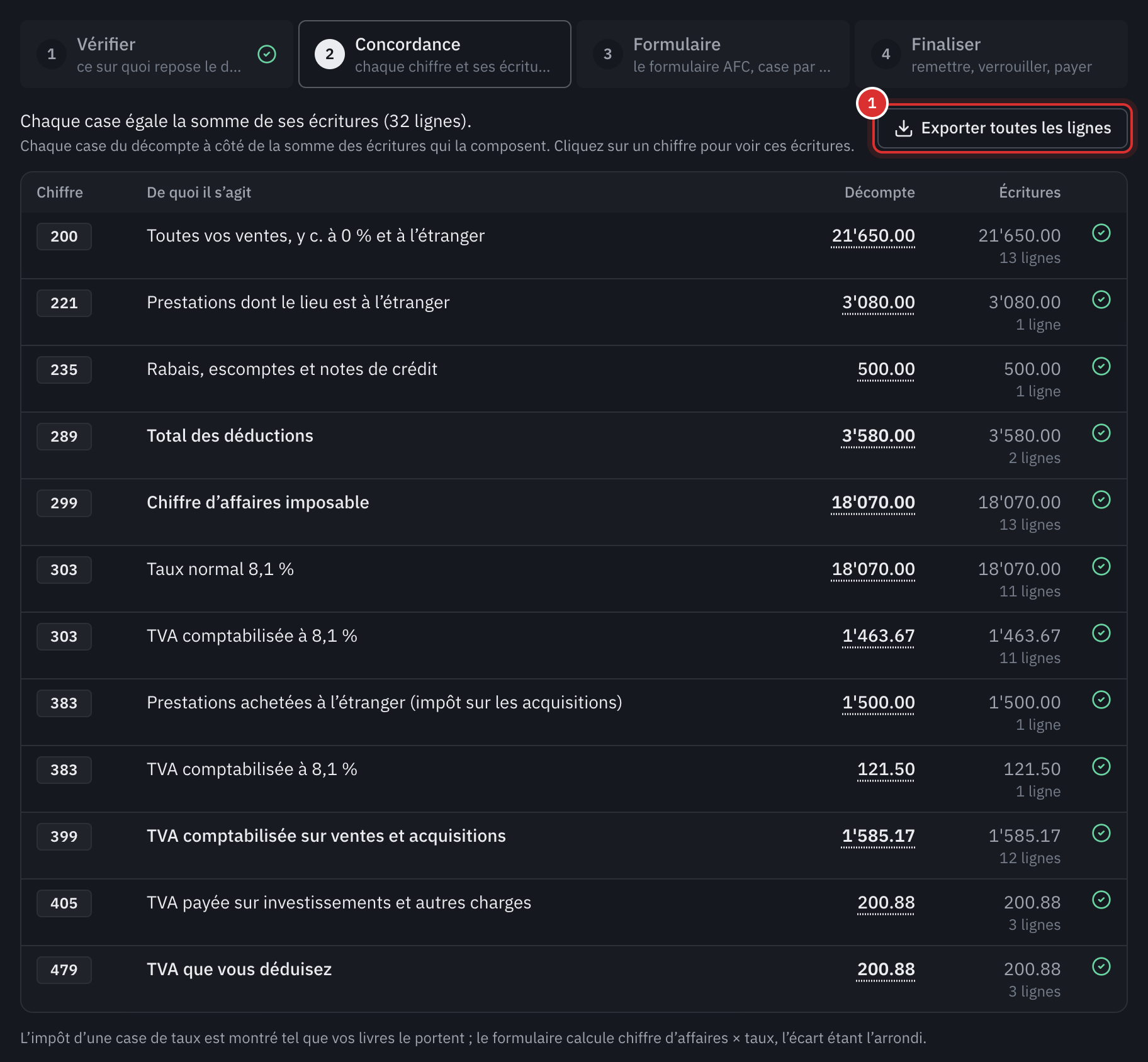Click 'Toutes vos ventes' description text
The height and width of the screenshot is (1062, 1148).
point(316,236)
